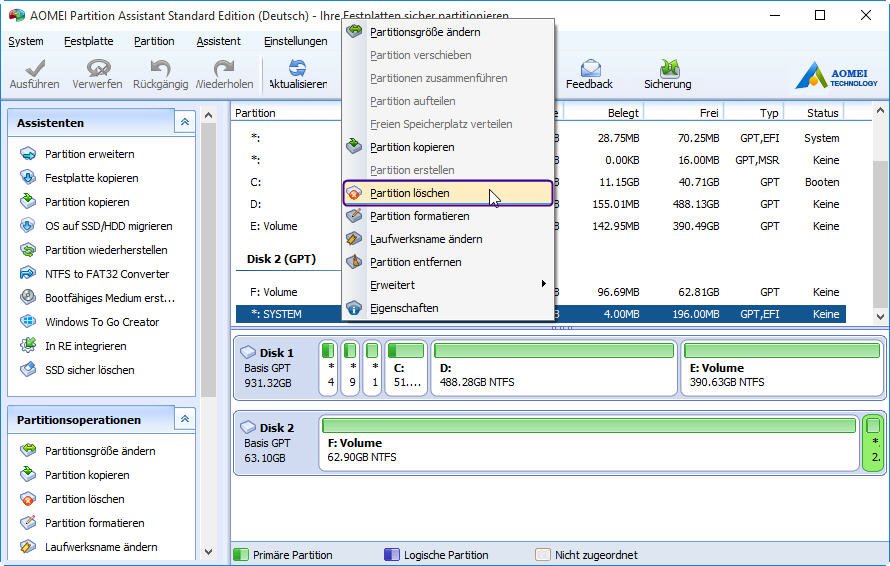Open Partition wiederherstellen wizard

click(x=106, y=250)
